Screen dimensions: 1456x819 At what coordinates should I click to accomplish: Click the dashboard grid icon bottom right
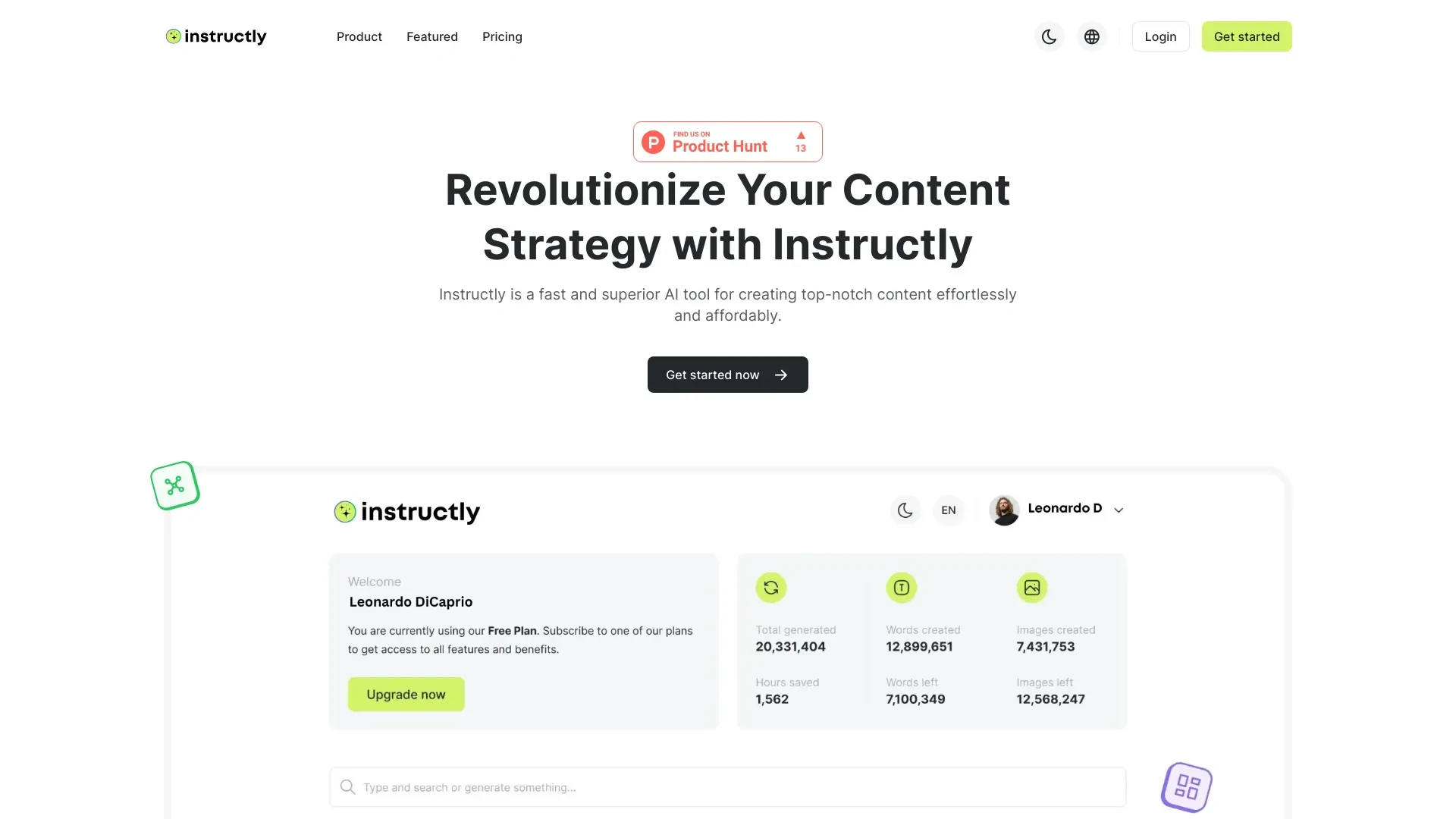tap(1188, 787)
